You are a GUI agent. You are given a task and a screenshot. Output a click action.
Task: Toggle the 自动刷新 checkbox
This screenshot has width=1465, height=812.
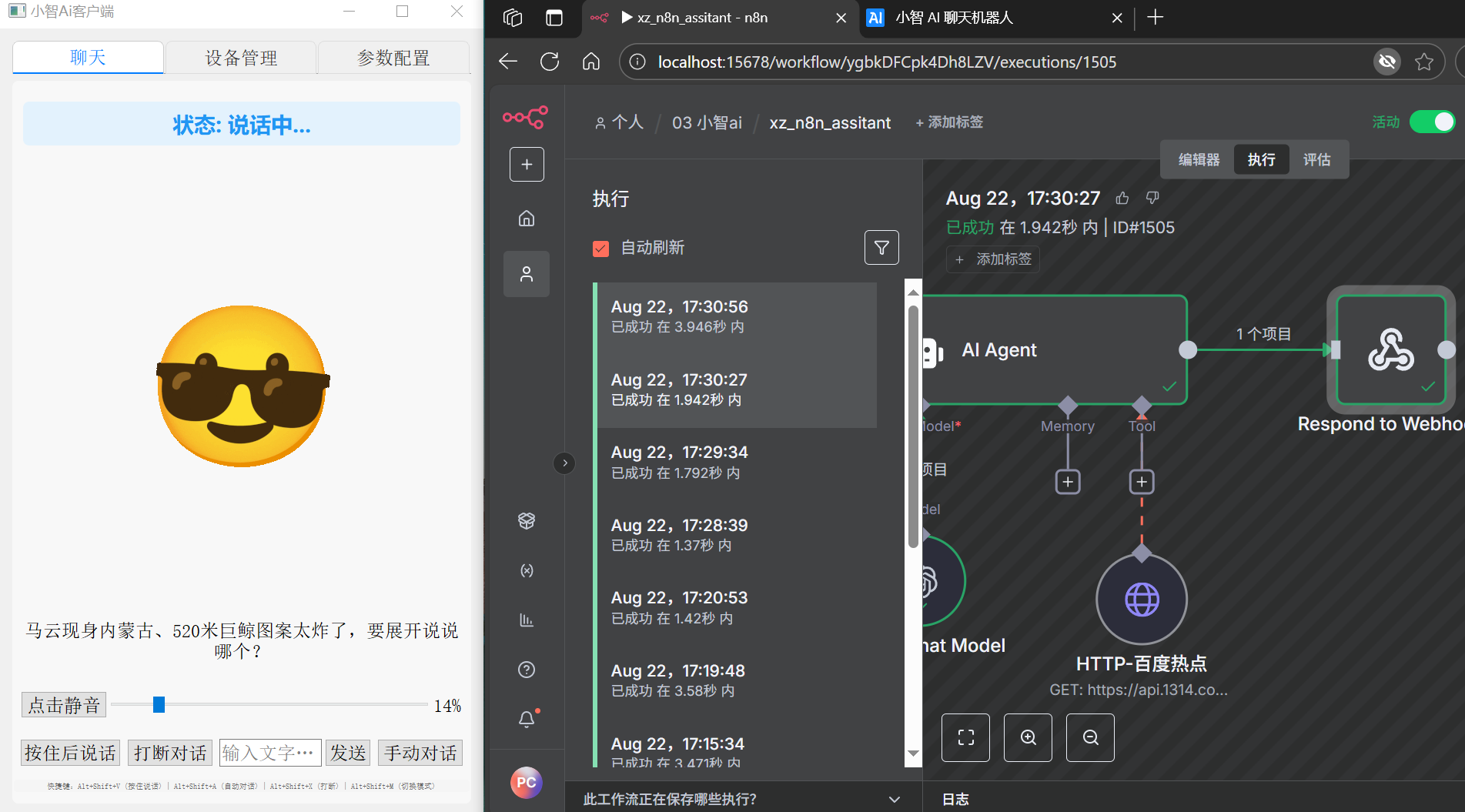[601, 249]
